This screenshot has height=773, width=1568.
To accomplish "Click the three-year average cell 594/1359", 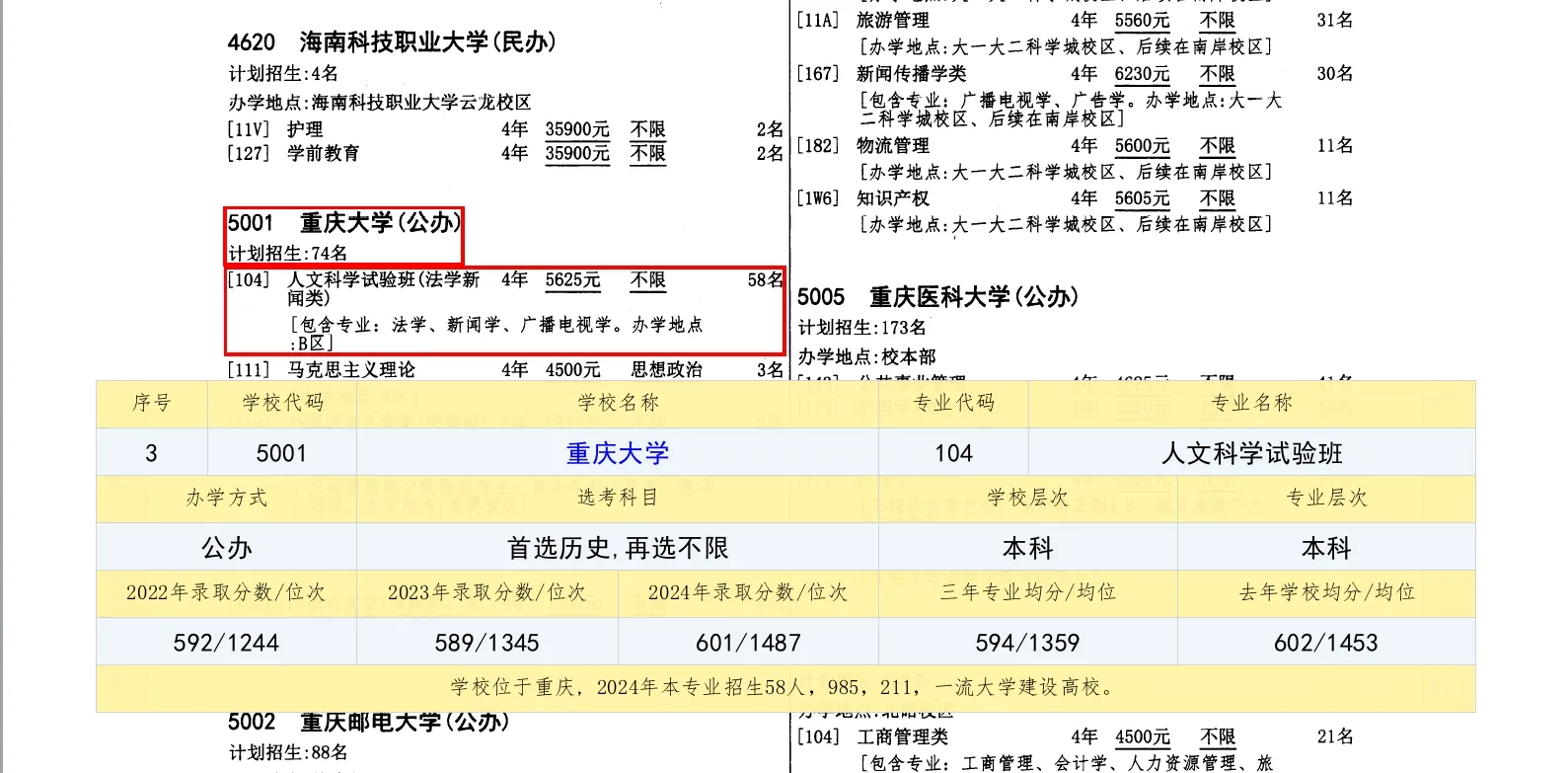I will click(1027, 643).
